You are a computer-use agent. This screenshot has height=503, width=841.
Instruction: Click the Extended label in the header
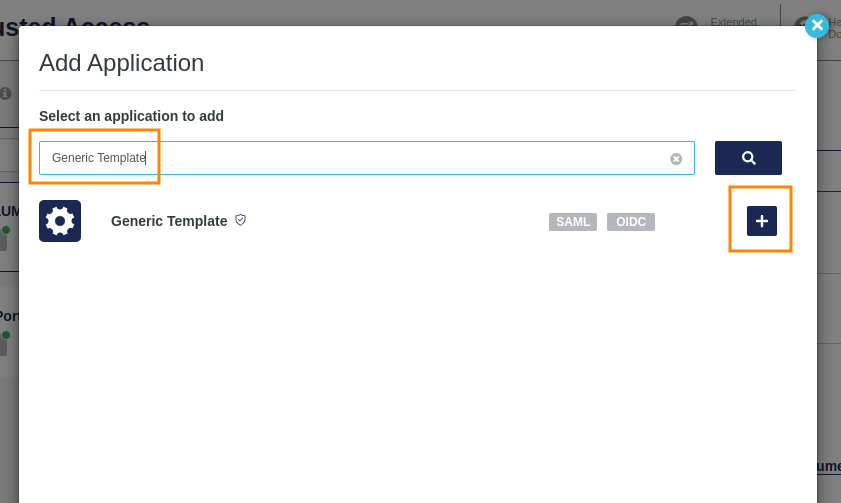tap(733, 21)
